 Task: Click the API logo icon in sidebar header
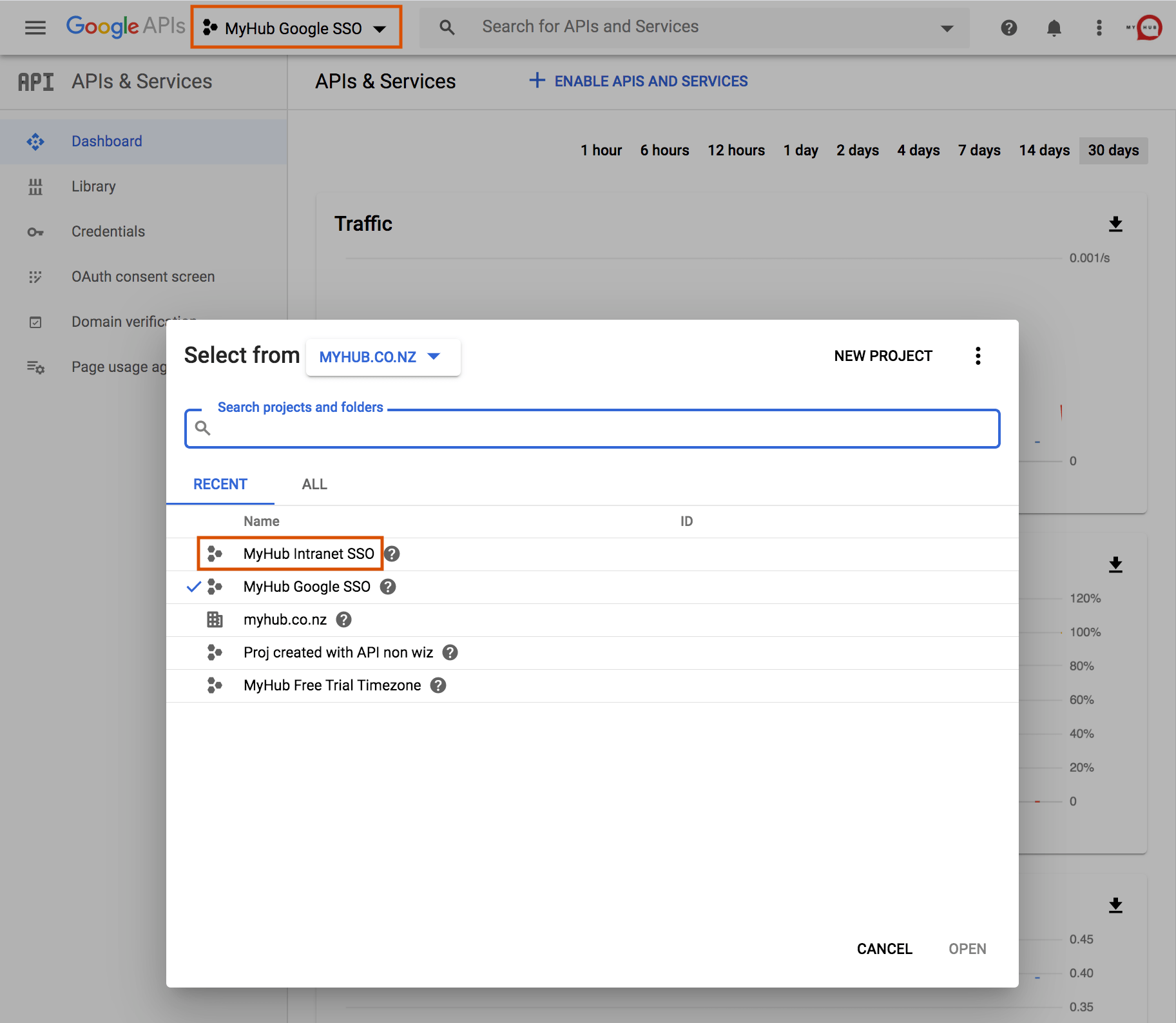point(36,82)
